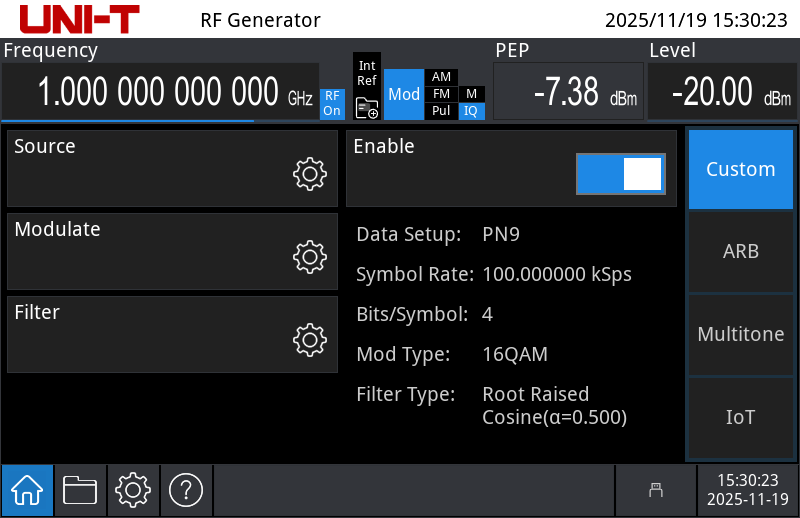Click the LAN status icon
The width and height of the screenshot is (800, 518).
656,490
